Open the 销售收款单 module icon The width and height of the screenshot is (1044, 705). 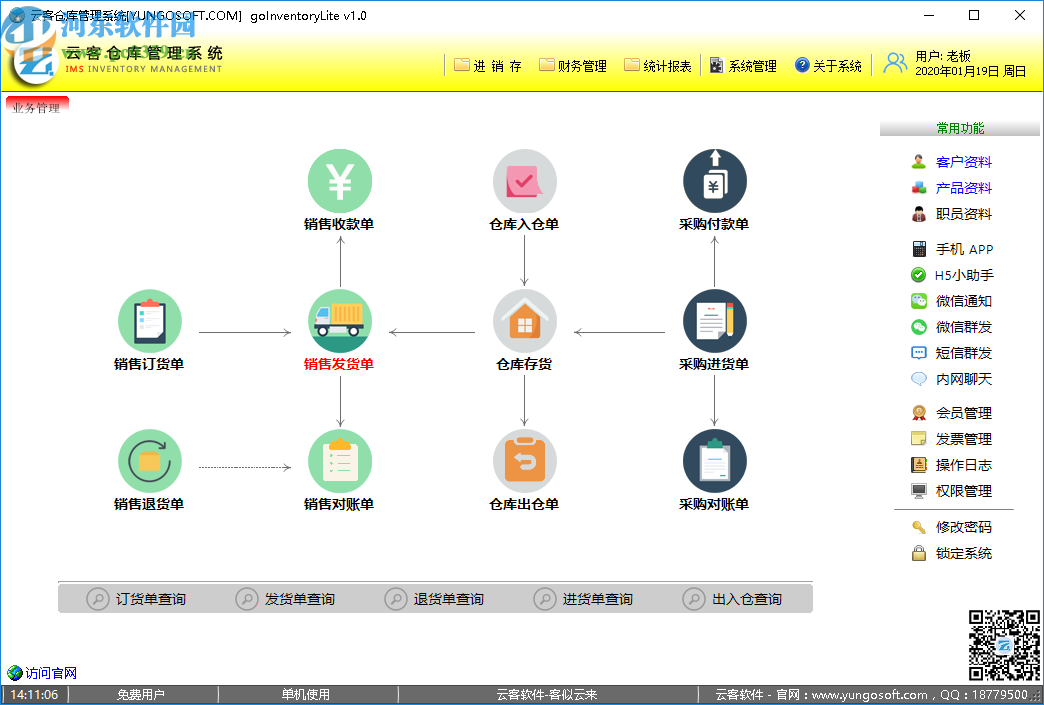(339, 180)
